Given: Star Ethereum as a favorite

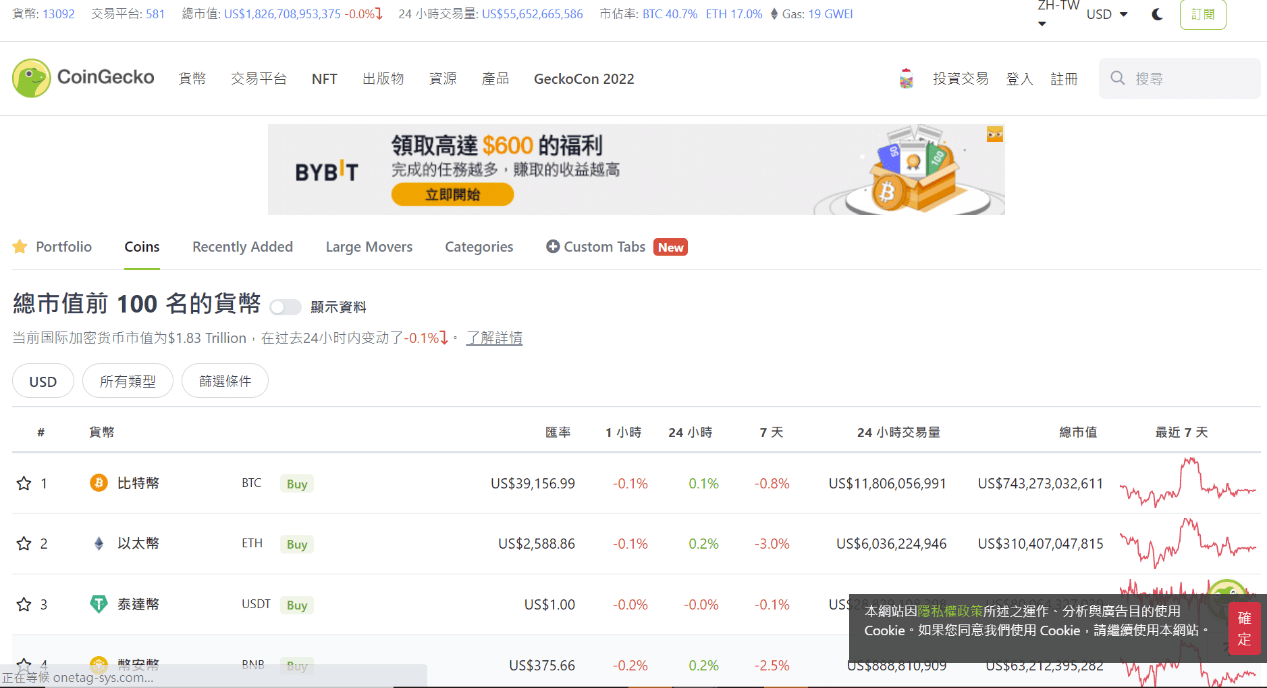Looking at the screenshot, I should (22, 543).
